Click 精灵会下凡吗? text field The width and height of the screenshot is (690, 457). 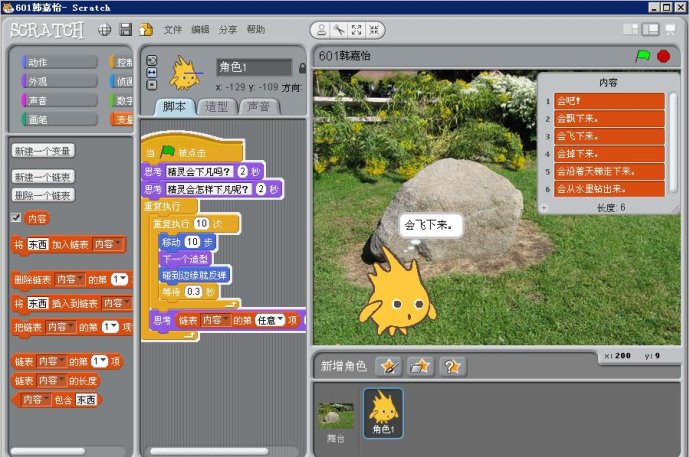[199, 171]
